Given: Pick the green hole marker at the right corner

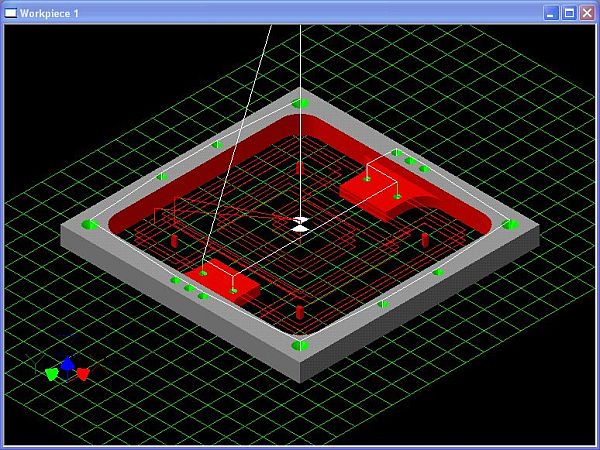Looking at the screenshot, I should pyautogui.click(x=511, y=225).
